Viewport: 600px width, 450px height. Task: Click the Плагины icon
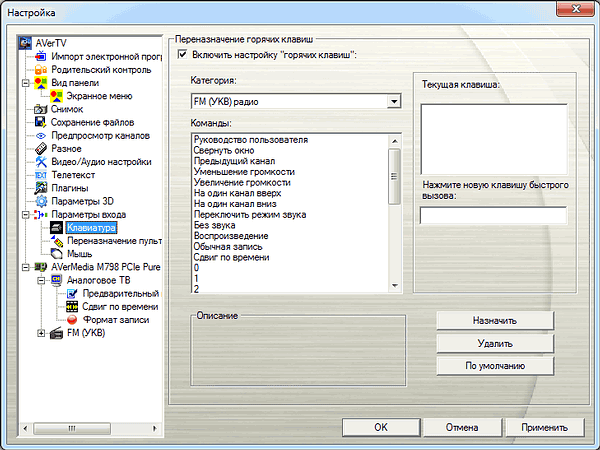[x=41, y=188]
